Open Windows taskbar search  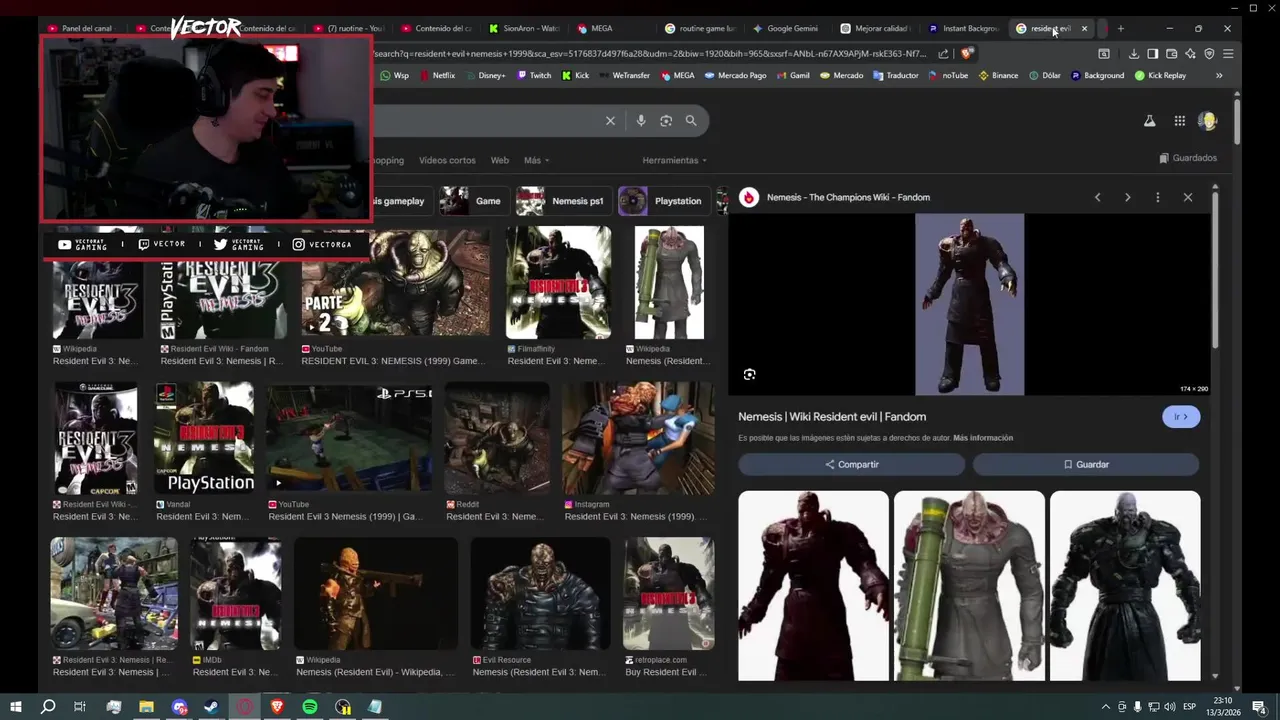pos(48,707)
